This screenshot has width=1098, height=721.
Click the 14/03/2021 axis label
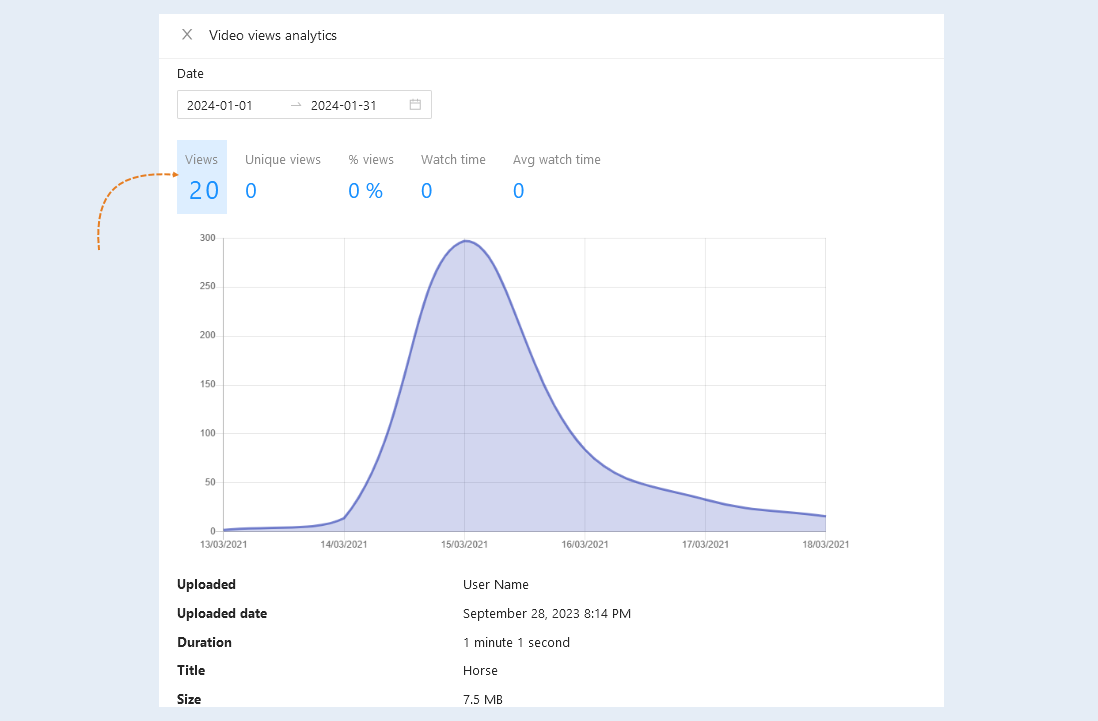pos(344,544)
